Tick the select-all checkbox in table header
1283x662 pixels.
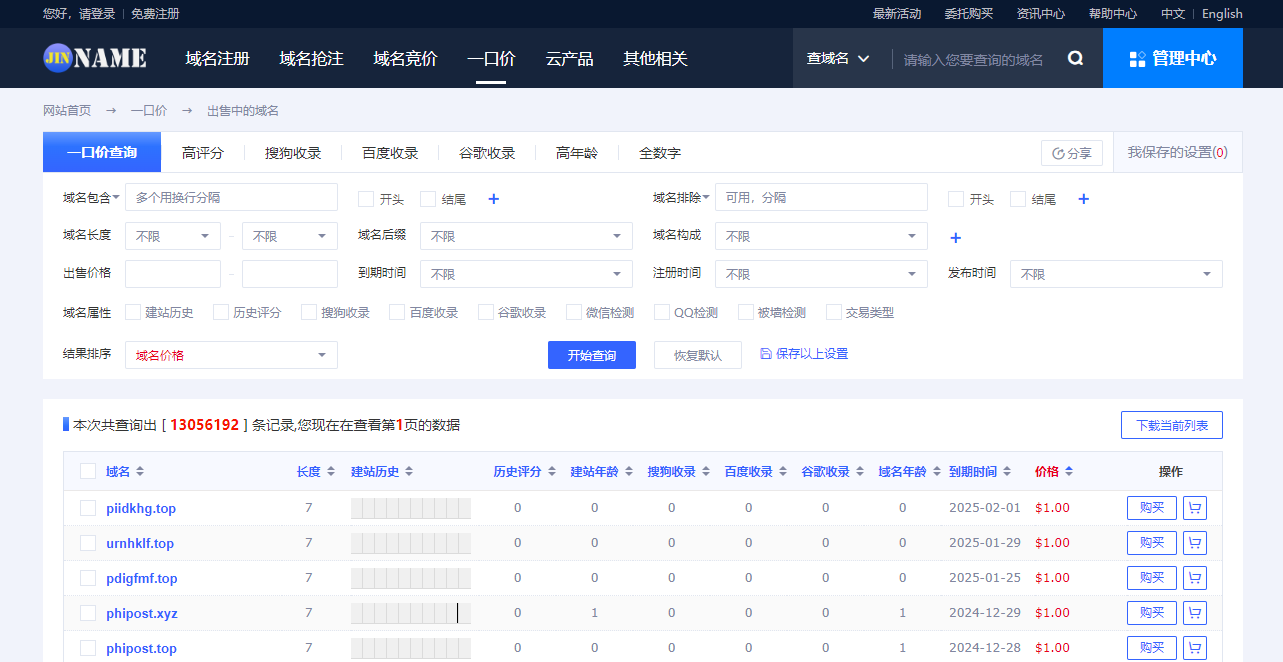pos(88,471)
